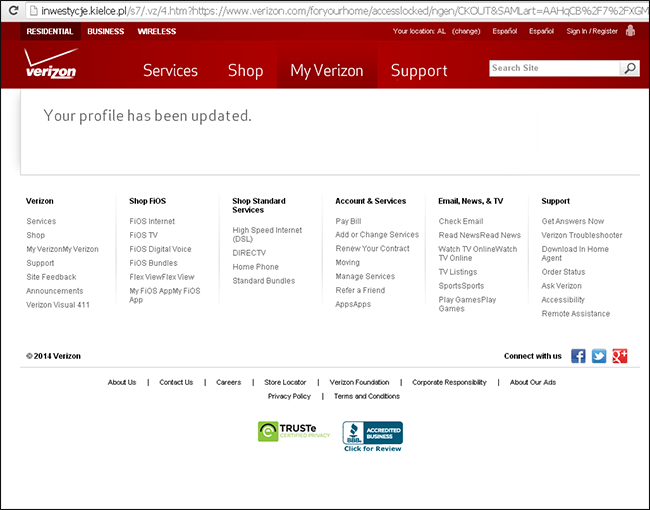Image resolution: width=650 pixels, height=510 pixels.
Task: Click the user profile icon beside Sign In
Action: tap(631, 31)
